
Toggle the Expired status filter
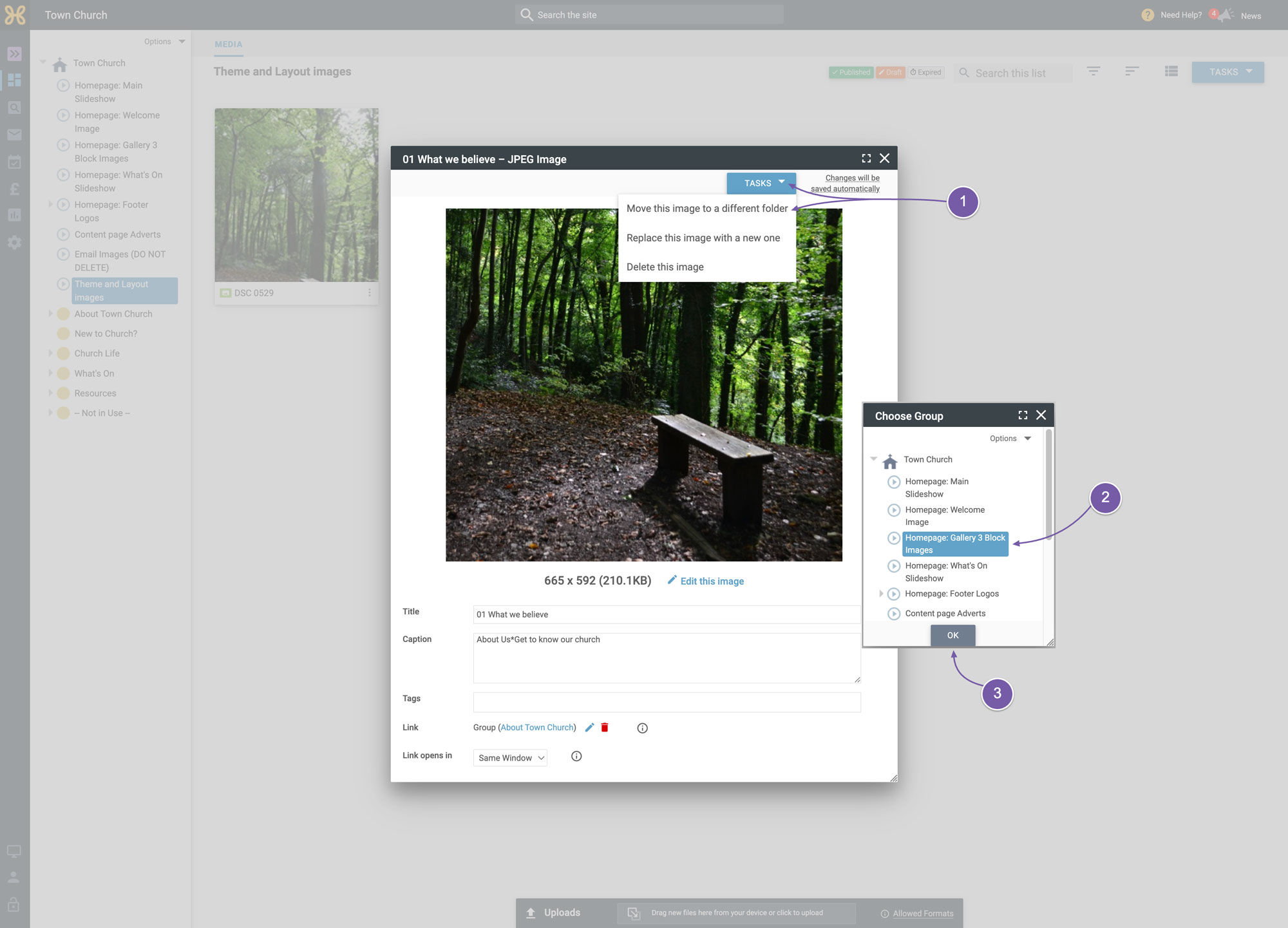pyautogui.click(x=926, y=73)
